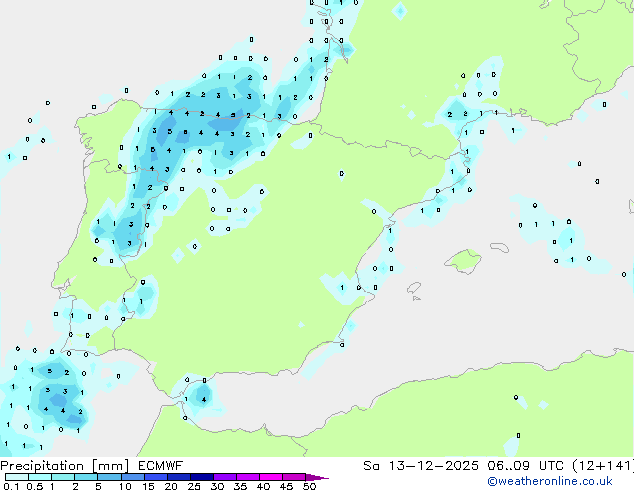This screenshot has width=634, height=490.
Task: Open the weatheronline.co.uk link
Action: [550, 481]
